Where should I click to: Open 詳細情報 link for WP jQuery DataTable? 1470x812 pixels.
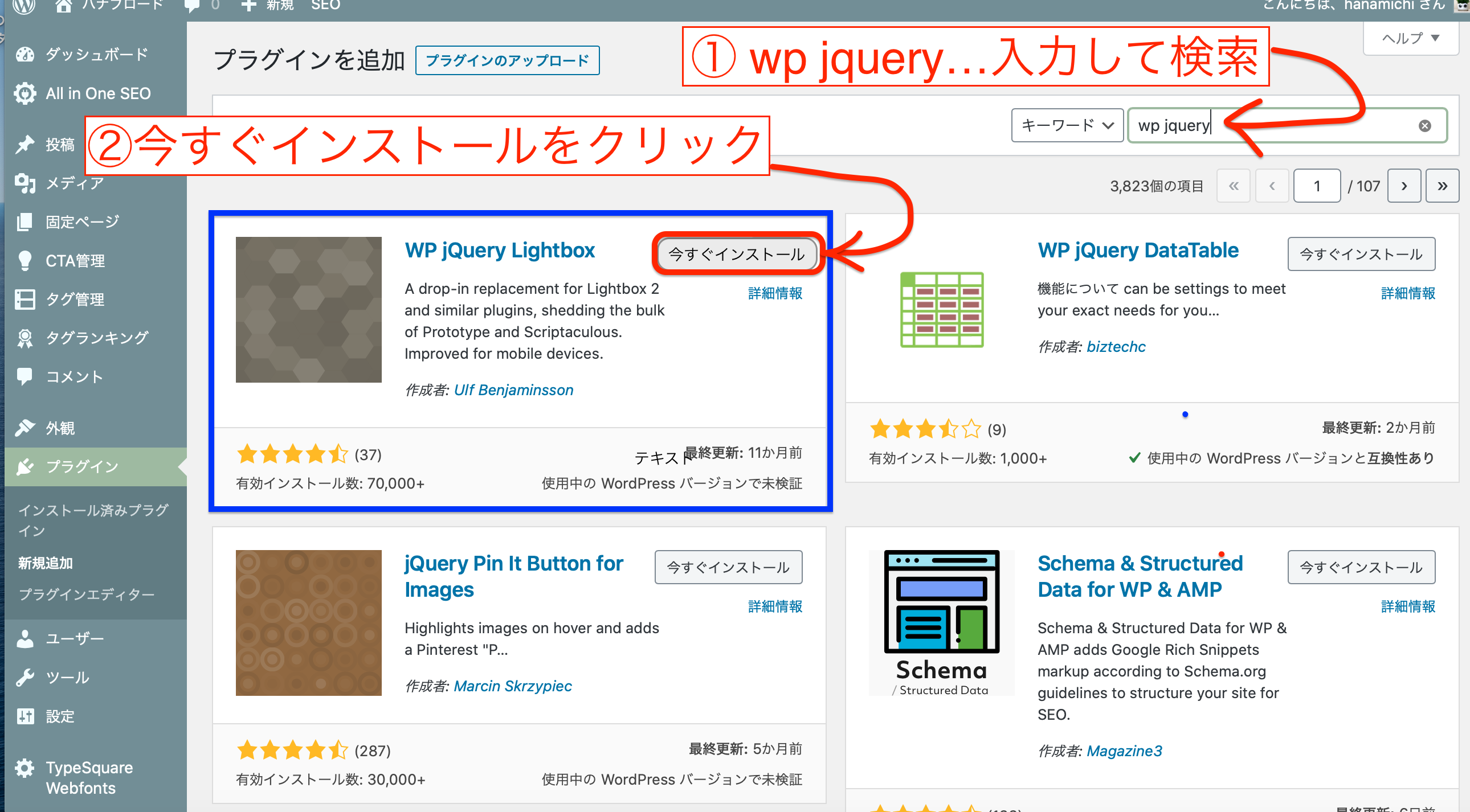point(1407,293)
